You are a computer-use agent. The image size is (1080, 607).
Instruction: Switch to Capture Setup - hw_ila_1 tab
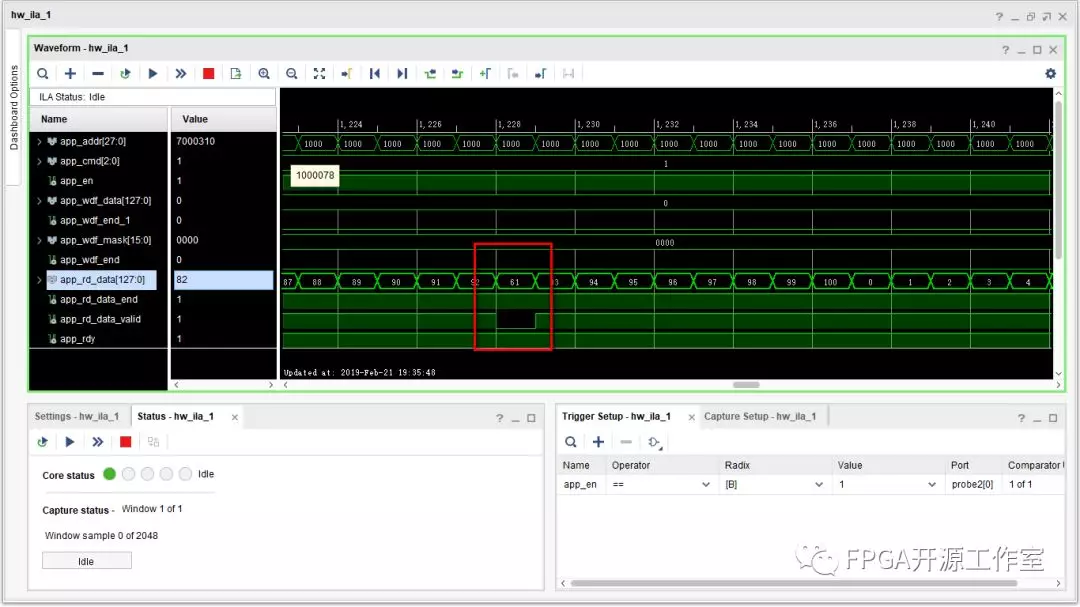click(759, 416)
